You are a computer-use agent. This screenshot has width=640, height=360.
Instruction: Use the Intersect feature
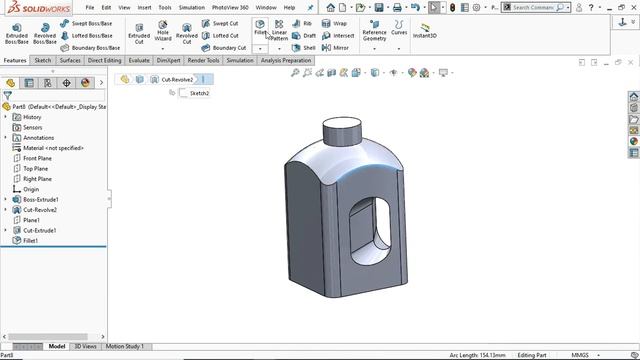[x=338, y=36]
